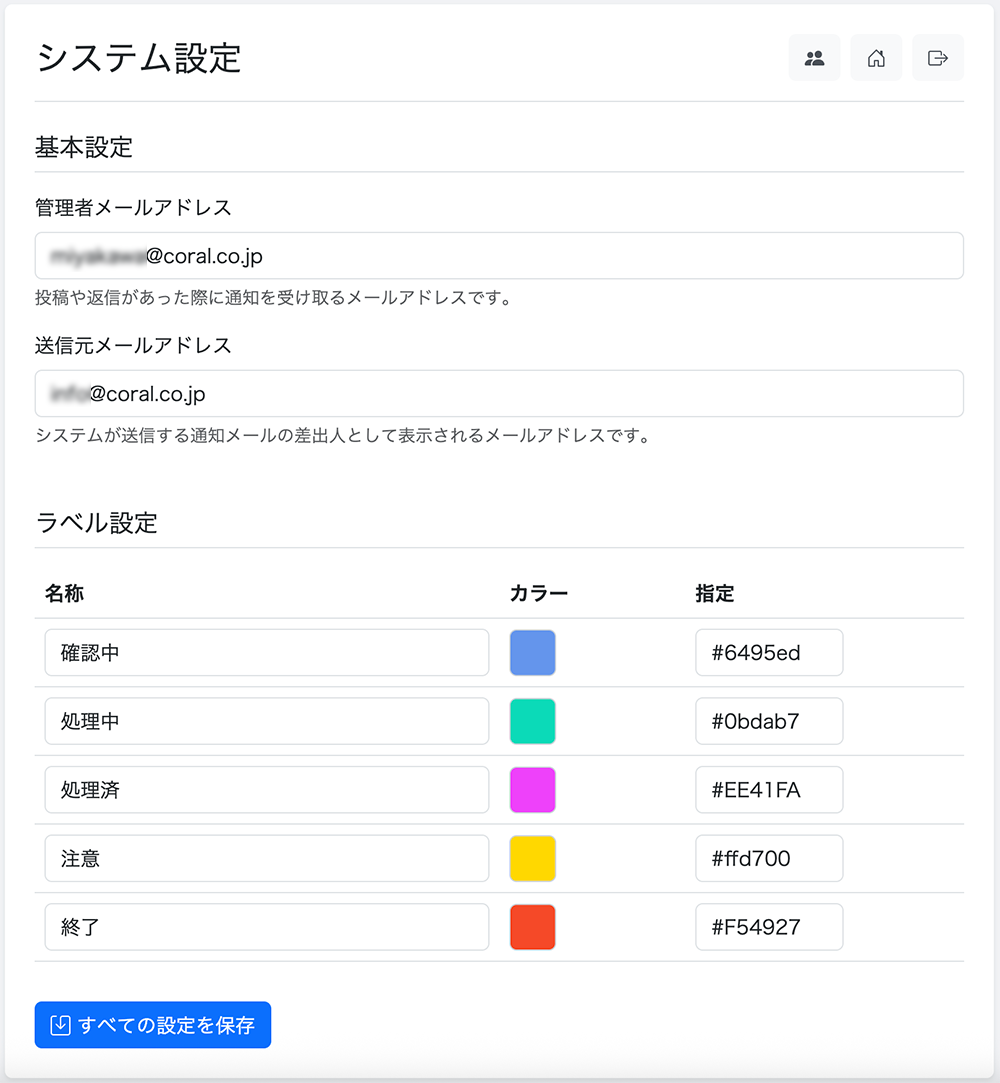The height and width of the screenshot is (1083, 1000).
Task: Pick the teal swatch for 処理中
Action: pyautogui.click(x=532, y=722)
